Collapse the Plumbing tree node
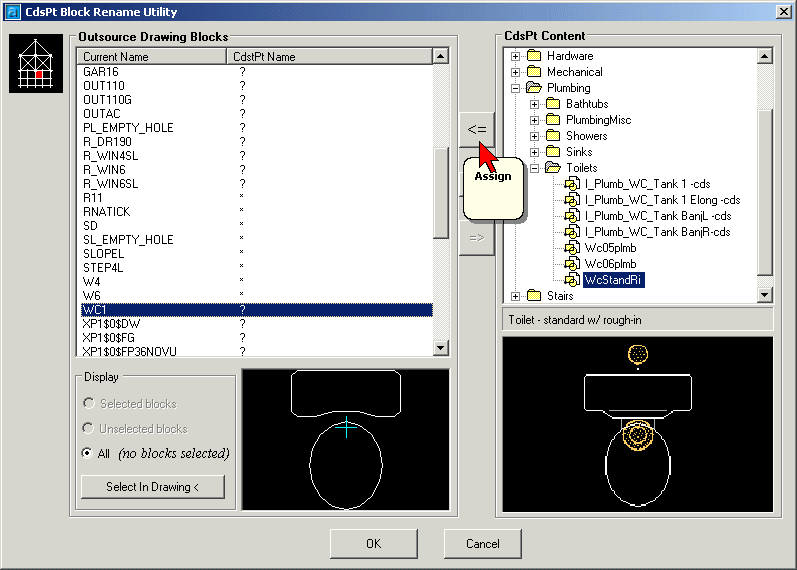 coord(515,88)
